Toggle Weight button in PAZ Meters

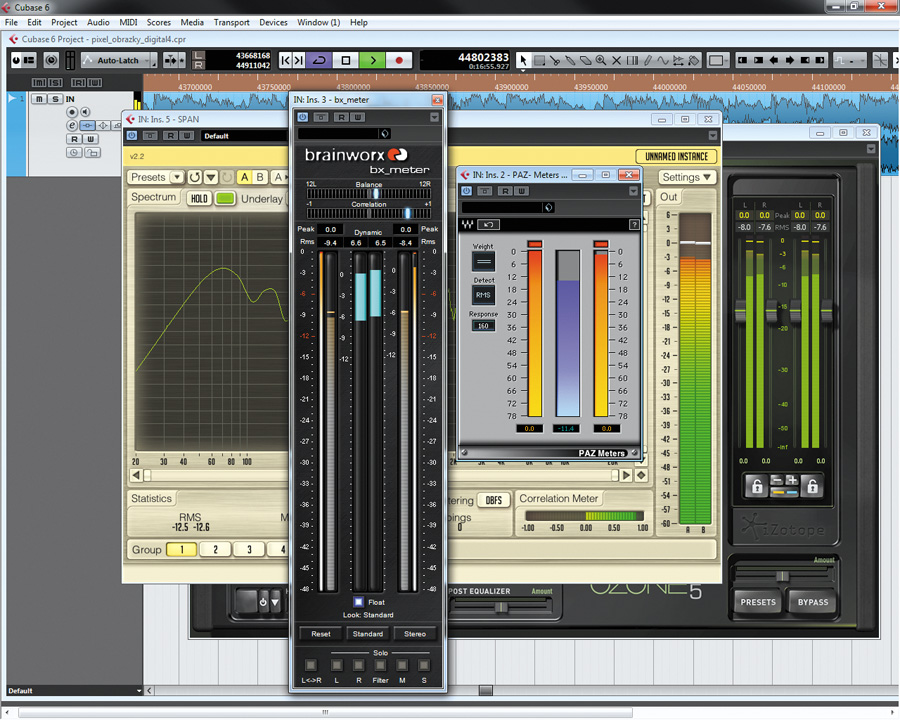click(483, 262)
